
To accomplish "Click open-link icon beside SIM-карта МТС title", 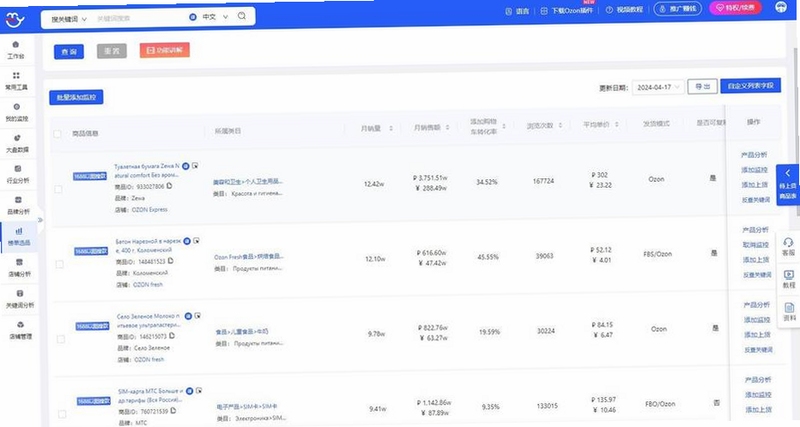I will 199,390.
